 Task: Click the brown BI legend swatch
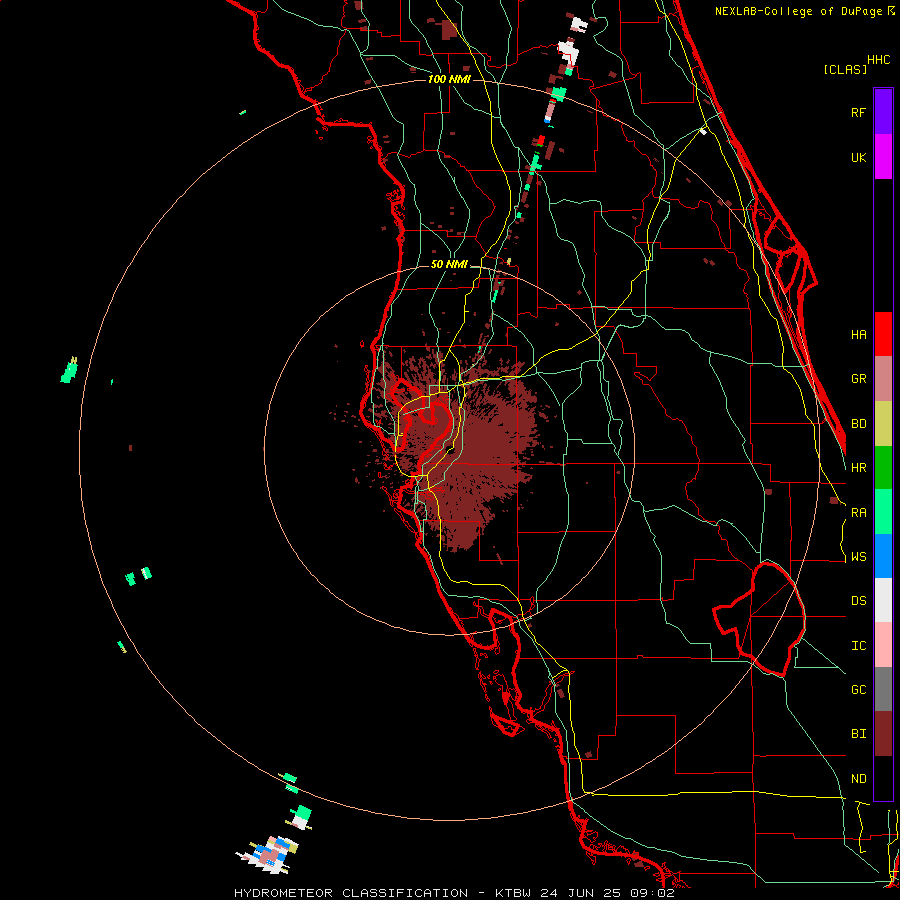click(x=883, y=734)
